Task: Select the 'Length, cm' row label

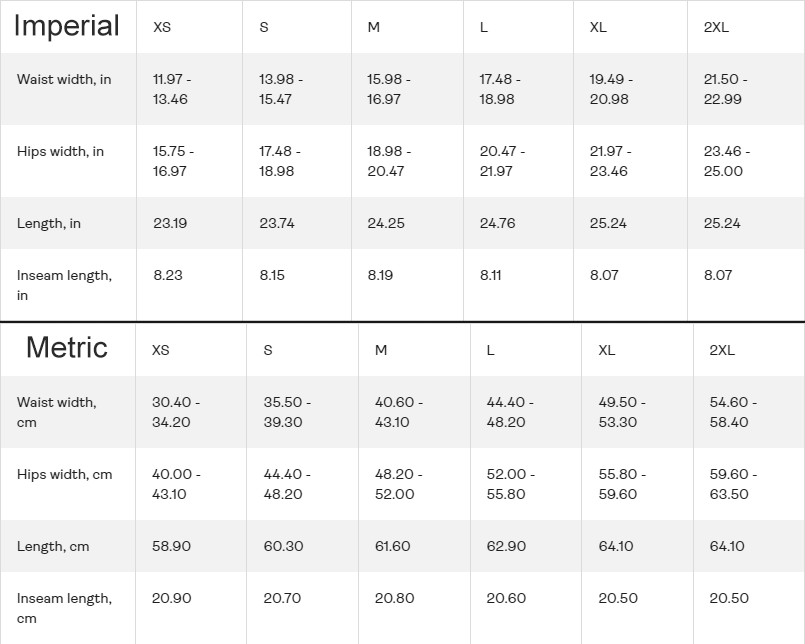Action: point(53,546)
